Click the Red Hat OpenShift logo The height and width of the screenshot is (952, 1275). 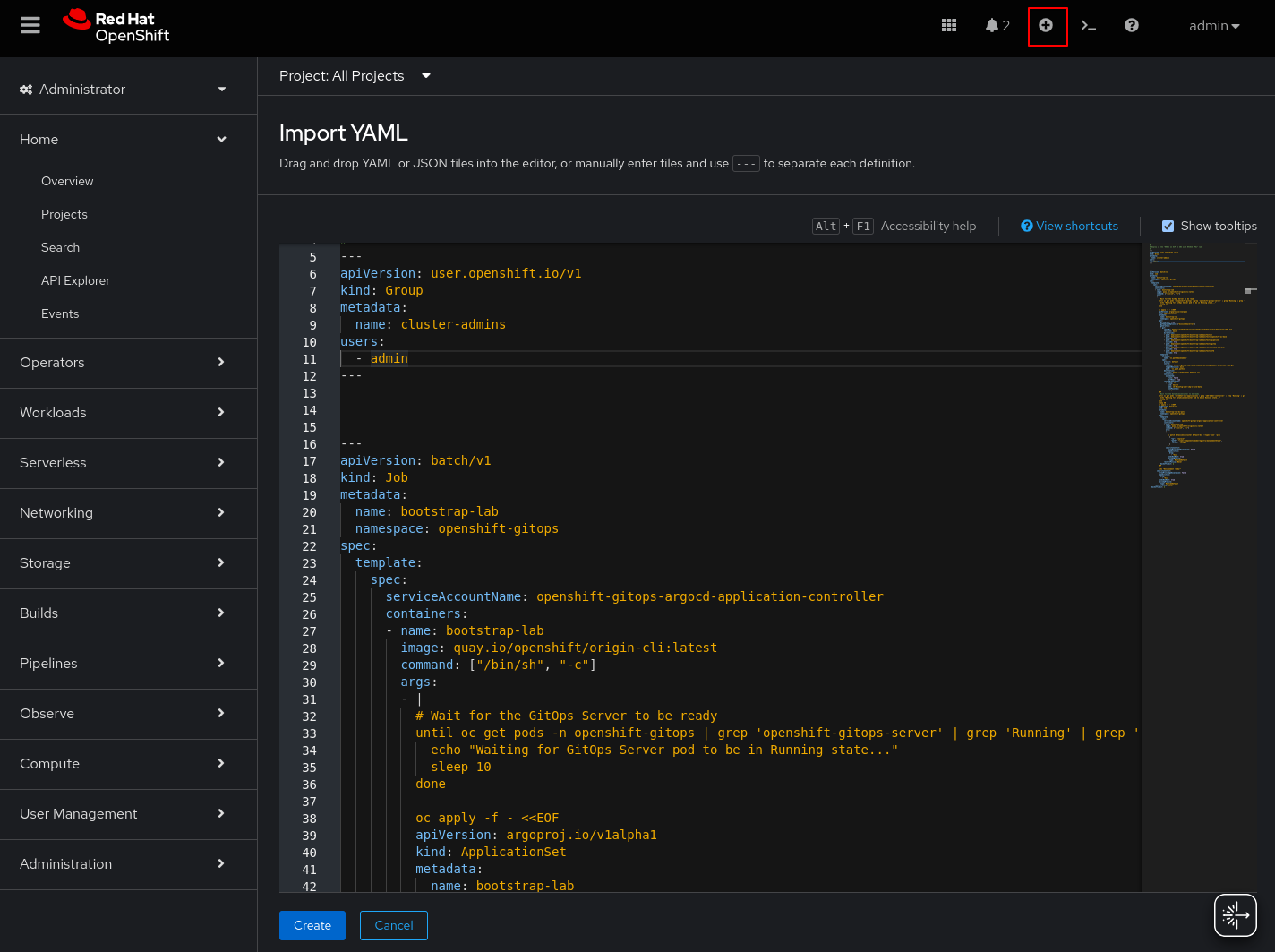[x=116, y=27]
